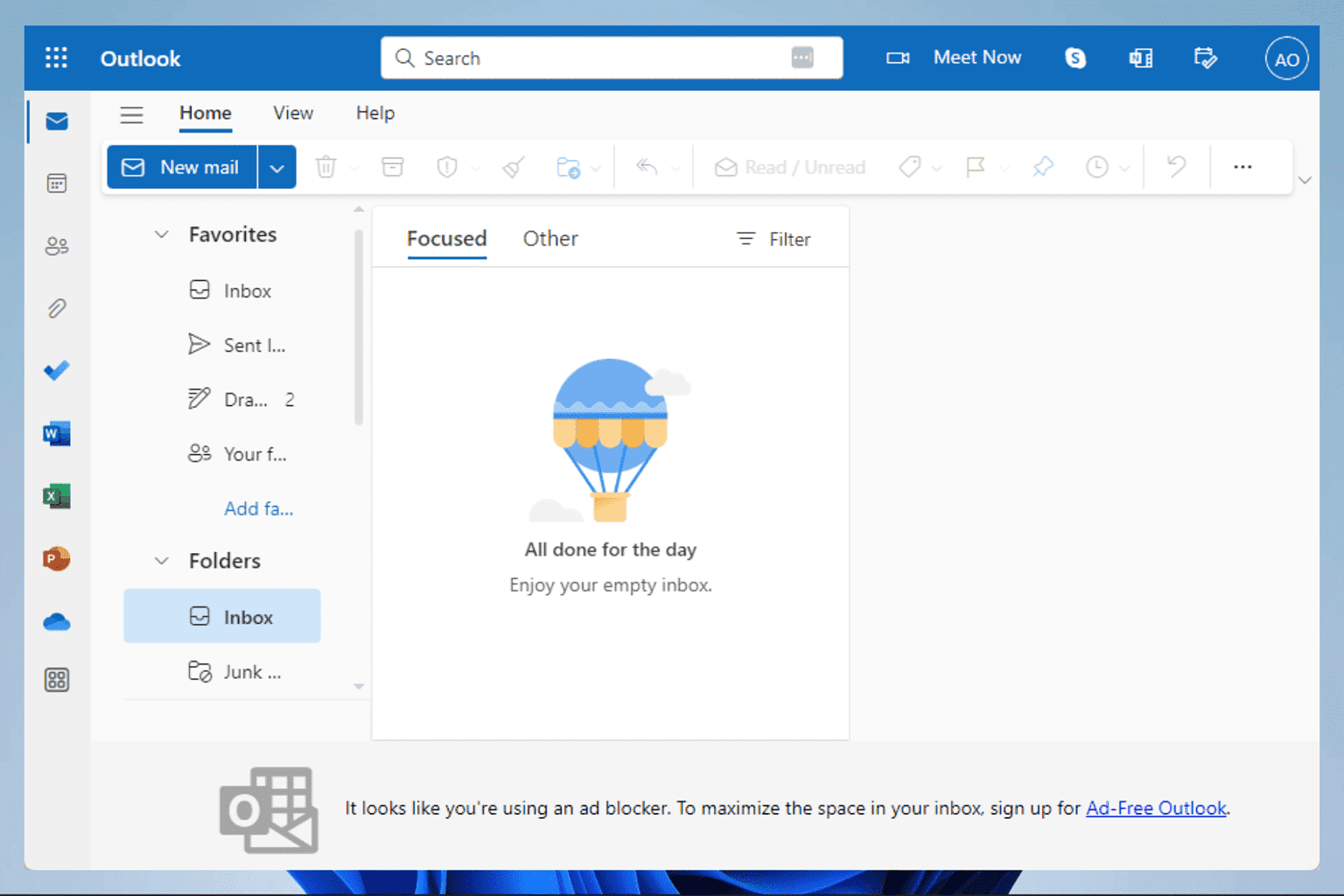This screenshot has height=896, width=1344.
Task: Open Microsoft To Do checkmark icon
Action: tap(56, 370)
